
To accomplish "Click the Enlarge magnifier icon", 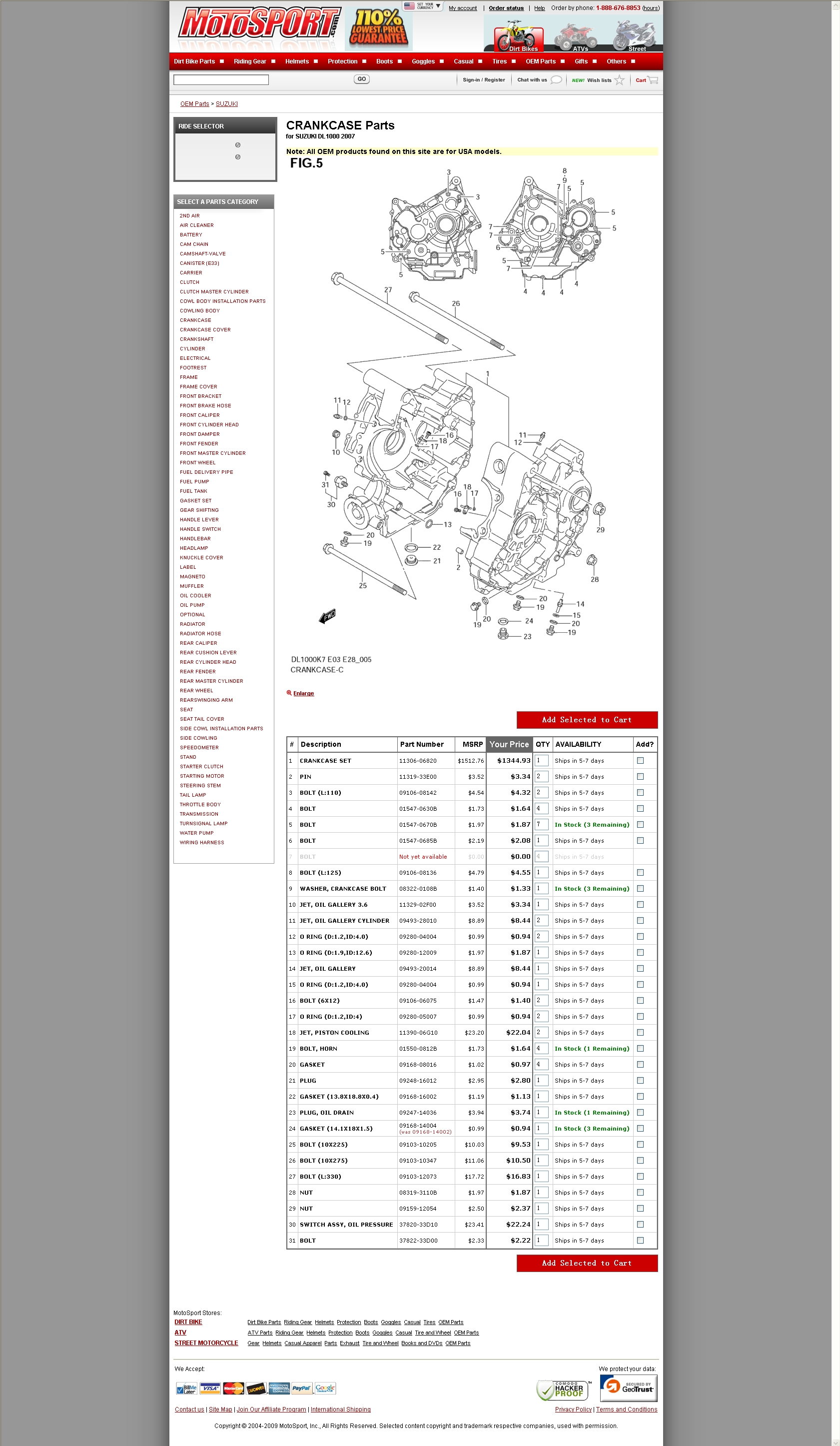I will (x=289, y=693).
